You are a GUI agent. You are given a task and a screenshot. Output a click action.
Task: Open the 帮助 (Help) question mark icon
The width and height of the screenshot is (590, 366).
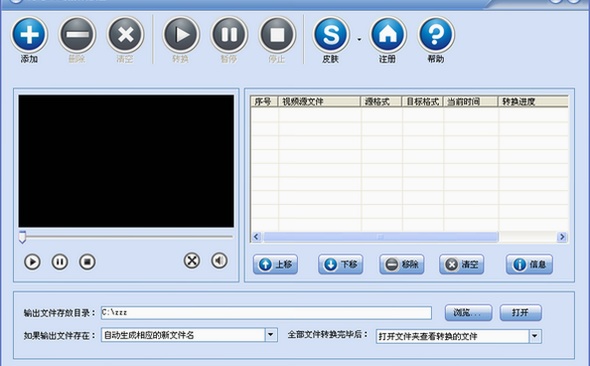tap(436, 35)
